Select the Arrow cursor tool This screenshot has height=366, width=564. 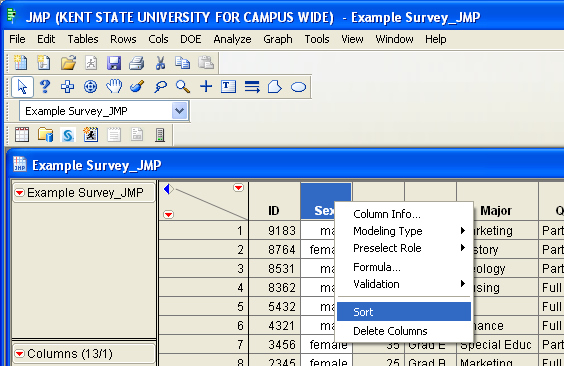tap(22, 87)
